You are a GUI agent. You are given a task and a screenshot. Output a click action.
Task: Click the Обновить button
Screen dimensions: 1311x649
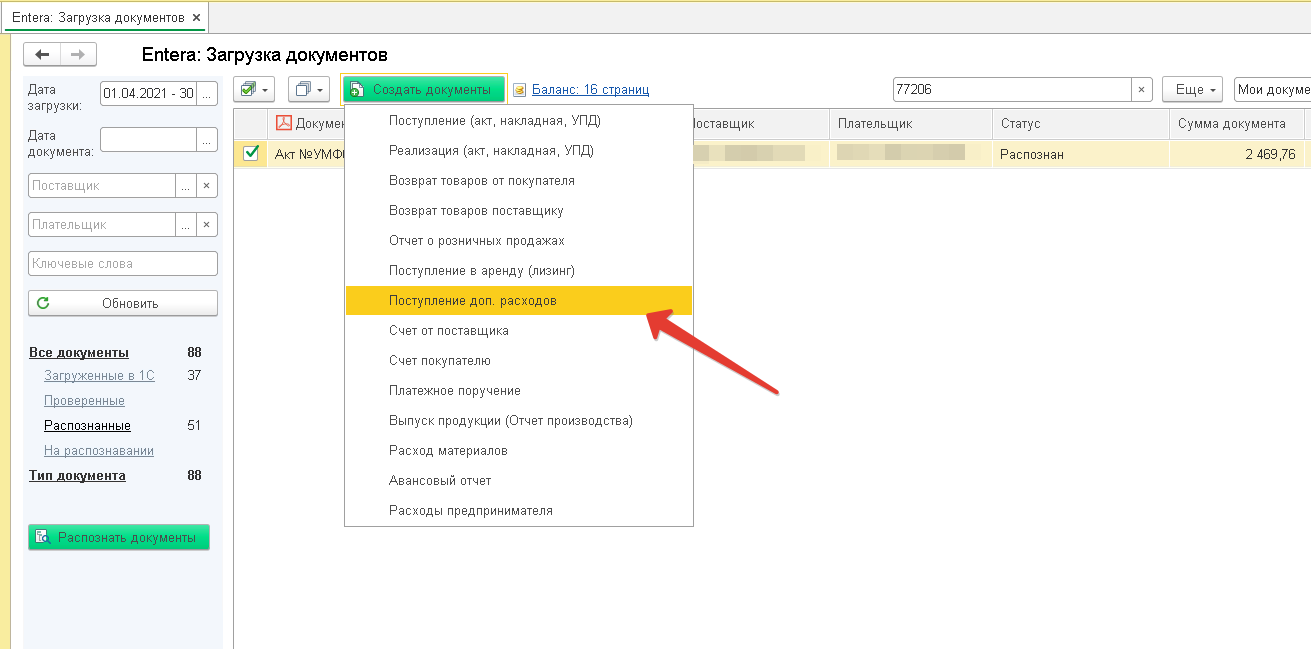click(x=123, y=303)
